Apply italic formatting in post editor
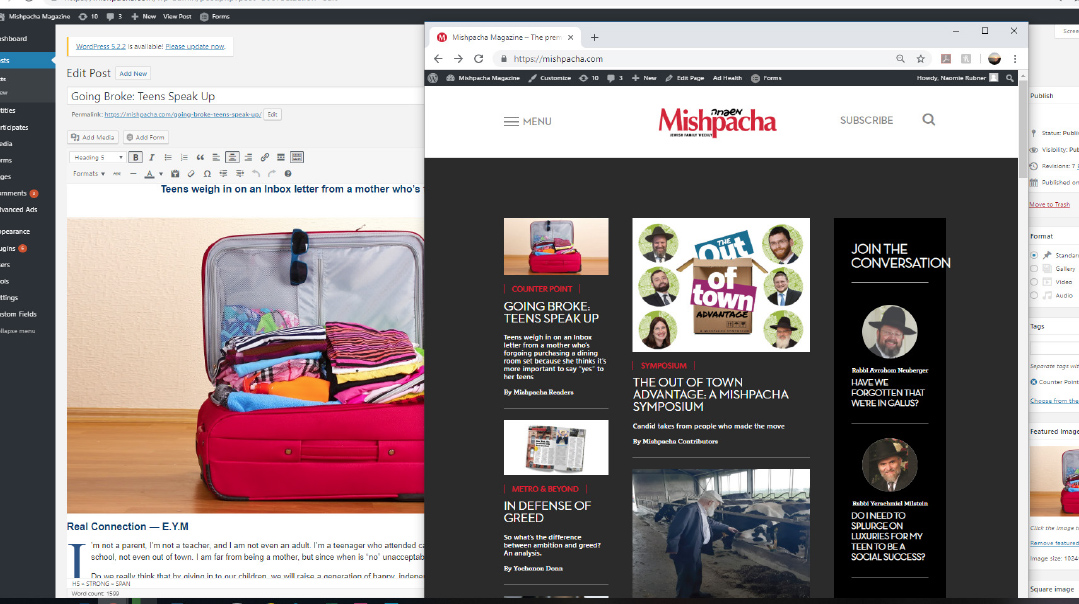The image size is (1079, 604). (x=151, y=158)
